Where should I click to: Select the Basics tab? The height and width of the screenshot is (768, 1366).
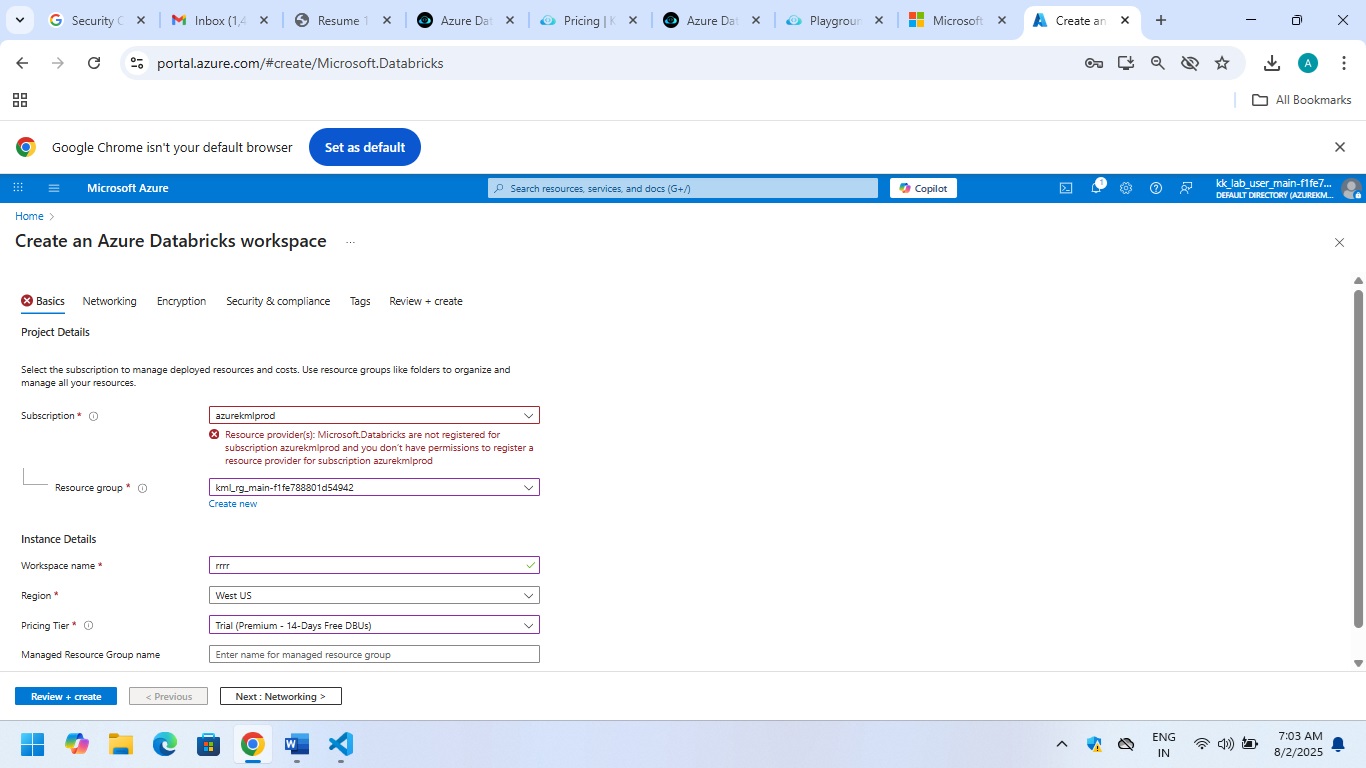coord(43,301)
